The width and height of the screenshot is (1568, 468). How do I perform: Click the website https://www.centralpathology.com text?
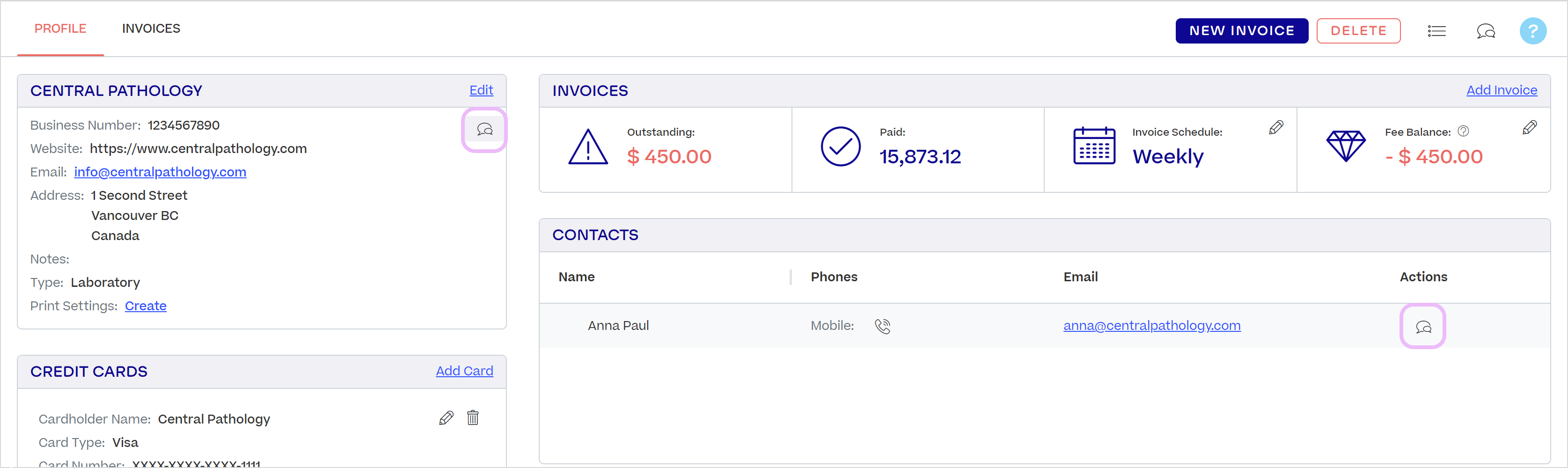pos(198,149)
